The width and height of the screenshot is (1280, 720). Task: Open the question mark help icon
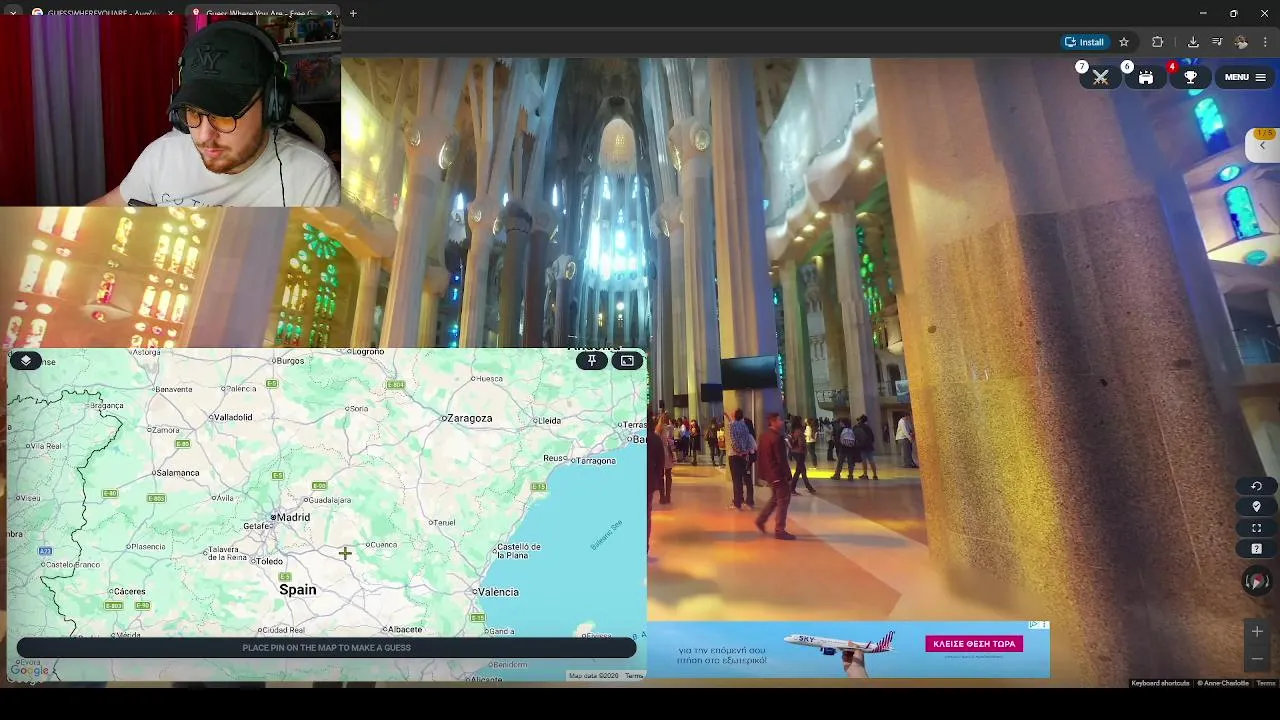click(x=1257, y=549)
